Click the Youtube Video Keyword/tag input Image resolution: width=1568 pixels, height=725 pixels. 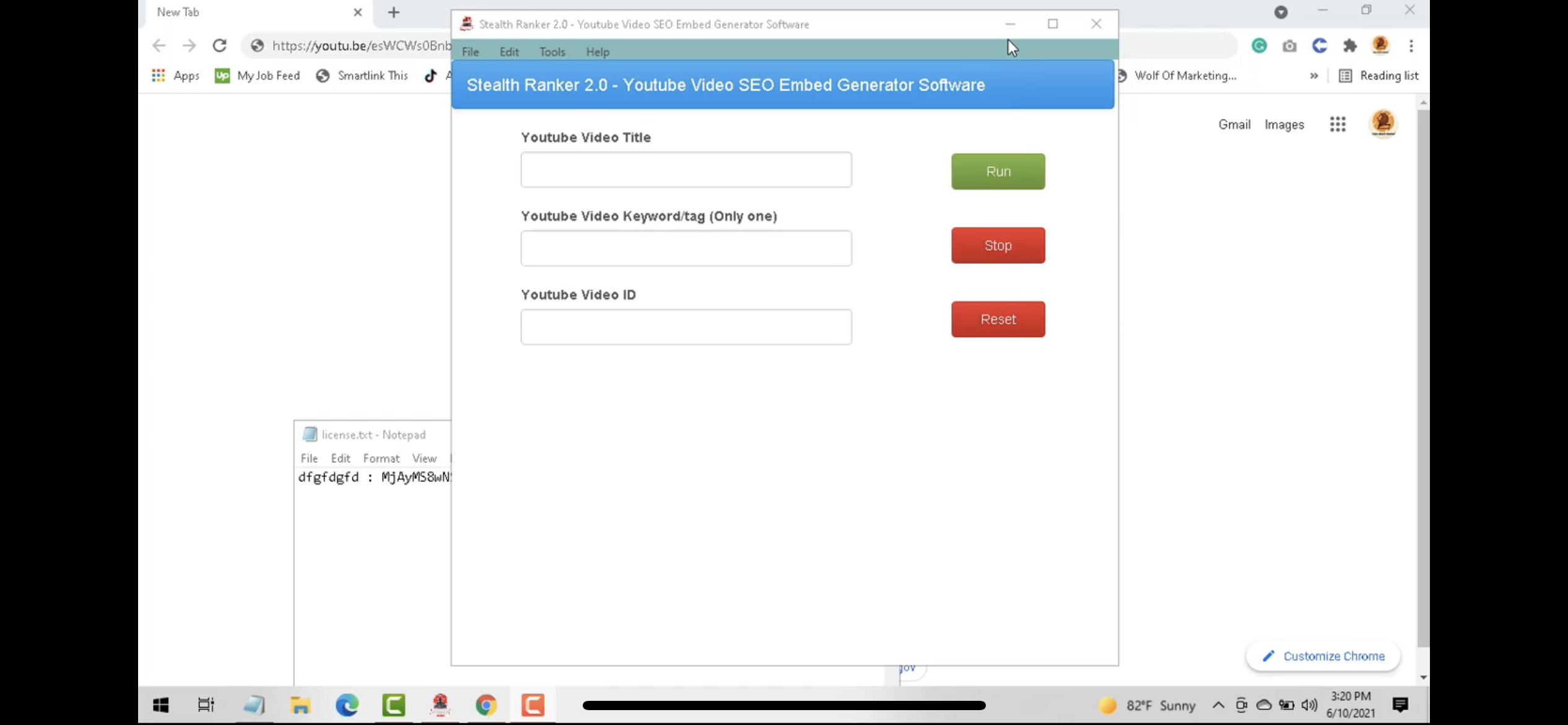click(686, 248)
